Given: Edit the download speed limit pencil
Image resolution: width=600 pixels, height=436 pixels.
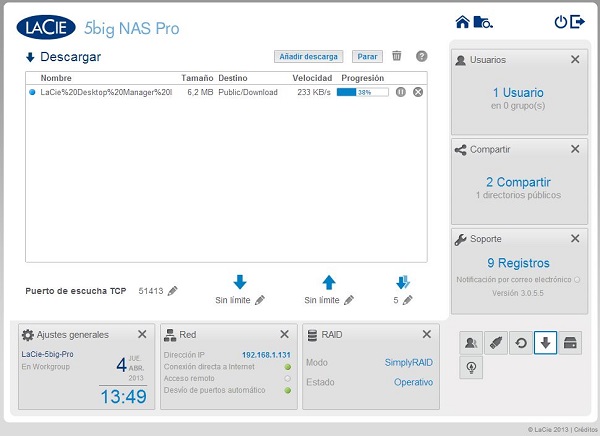Looking at the screenshot, I should 260,300.
